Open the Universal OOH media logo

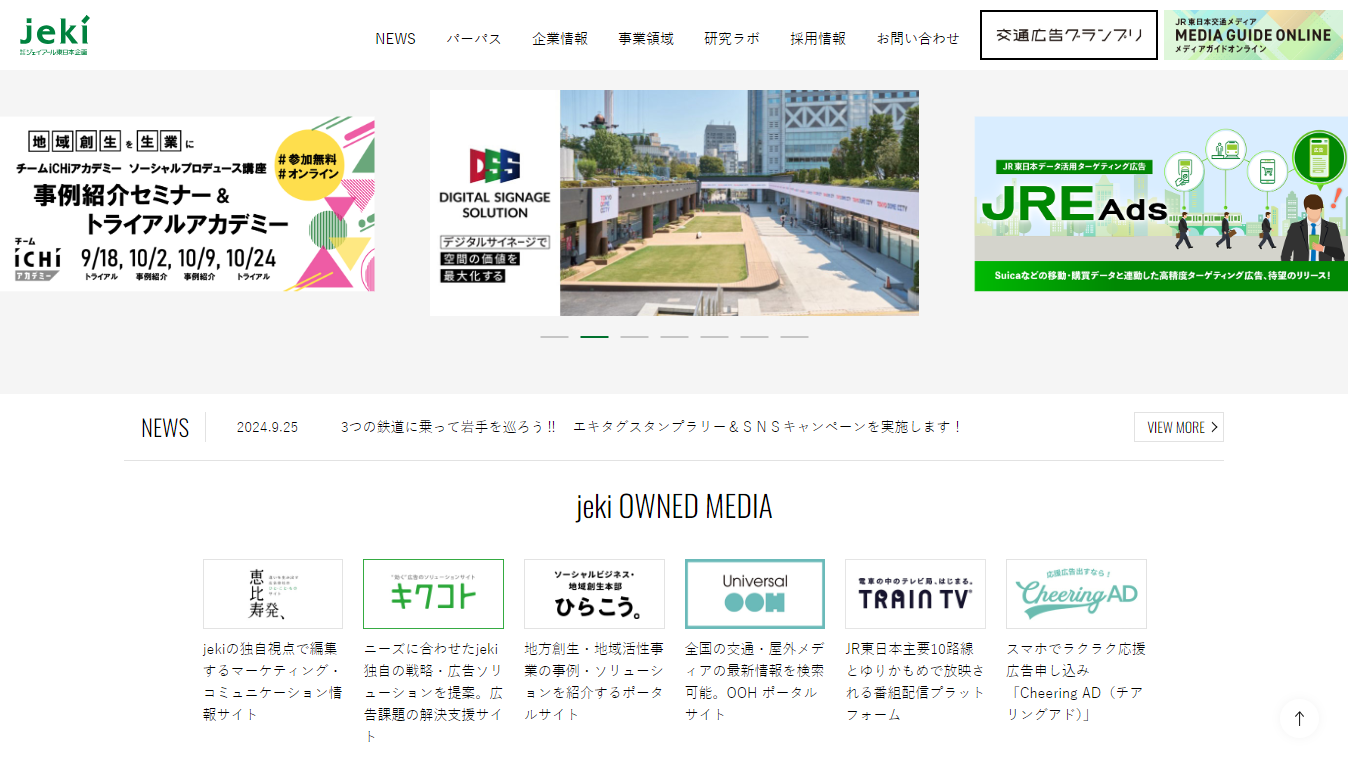tap(755, 594)
